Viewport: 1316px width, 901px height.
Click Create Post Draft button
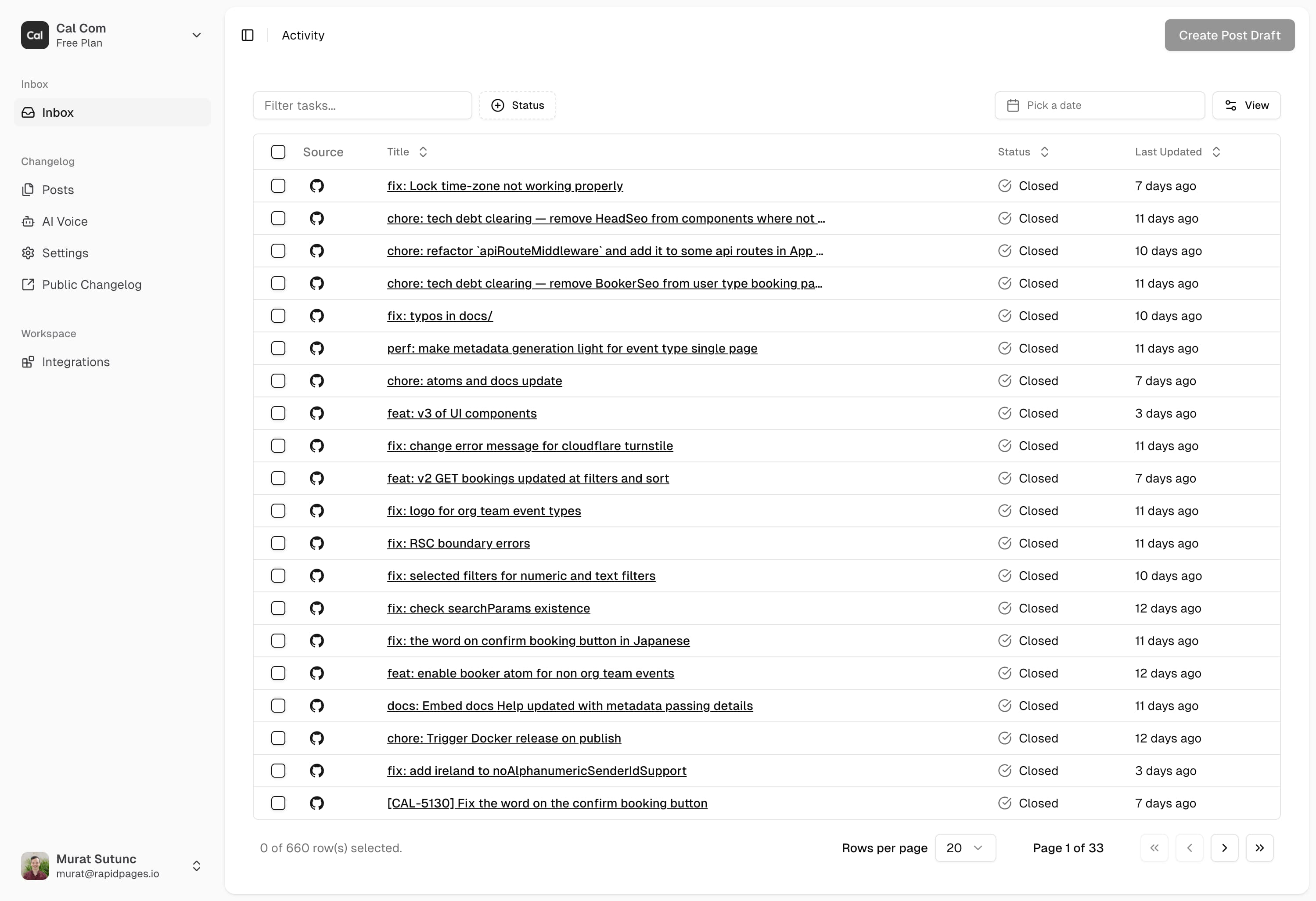pos(1230,35)
